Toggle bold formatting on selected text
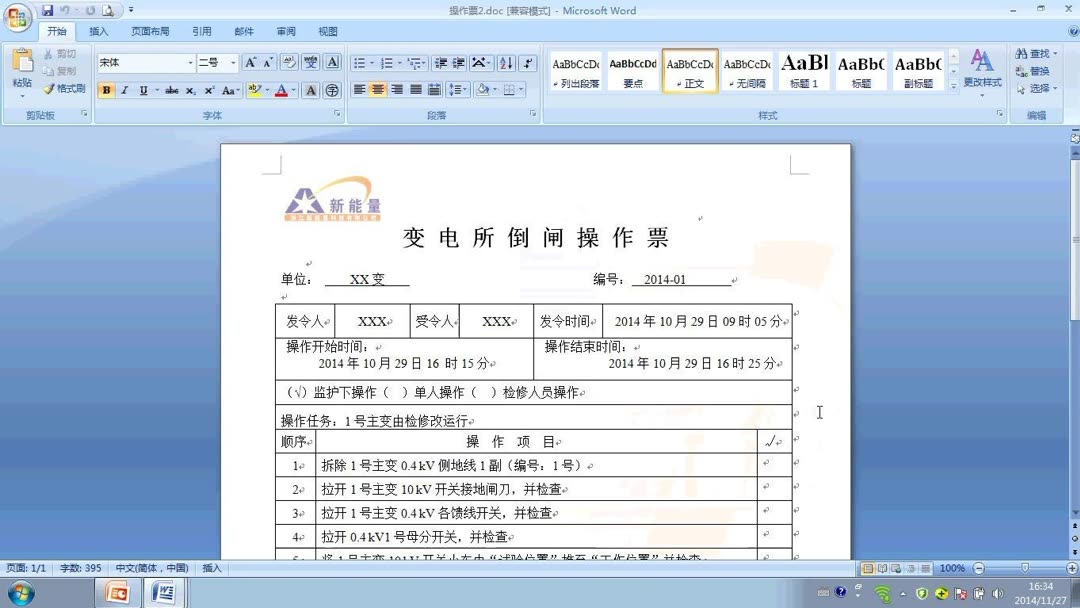 pos(105,90)
